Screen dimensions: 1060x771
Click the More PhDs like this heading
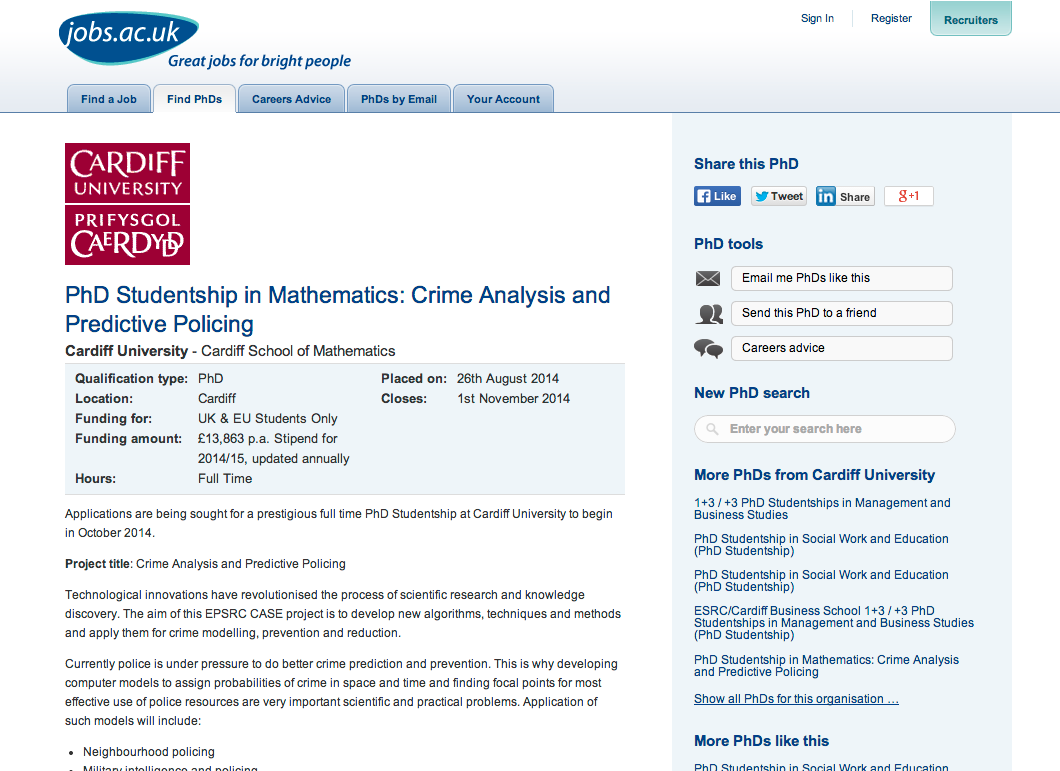pyautogui.click(x=761, y=741)
